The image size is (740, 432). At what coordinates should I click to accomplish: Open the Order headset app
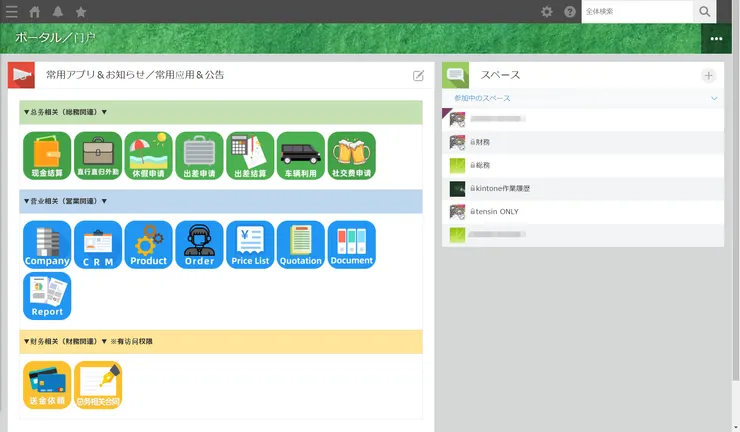pyautogui.click(x=199, y=245)
